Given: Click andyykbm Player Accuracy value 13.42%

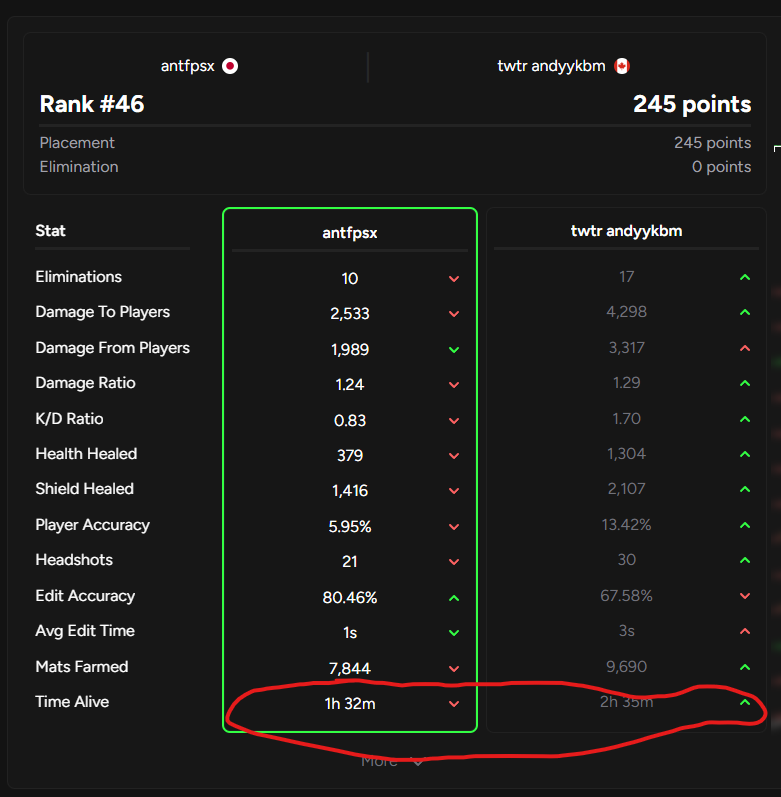Looking at the screenshot, I should coord(627,525).
